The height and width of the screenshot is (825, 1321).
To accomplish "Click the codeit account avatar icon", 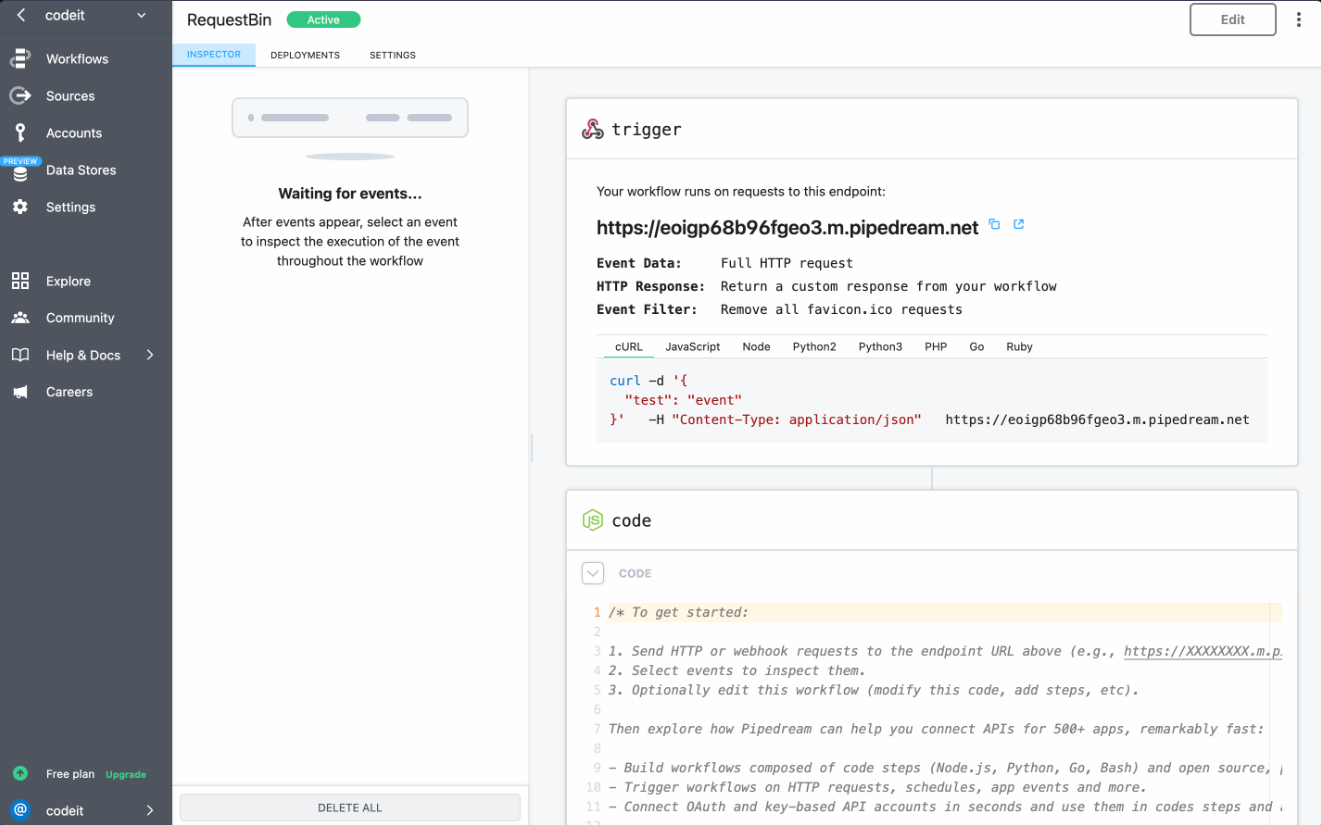I will (20, 810).
